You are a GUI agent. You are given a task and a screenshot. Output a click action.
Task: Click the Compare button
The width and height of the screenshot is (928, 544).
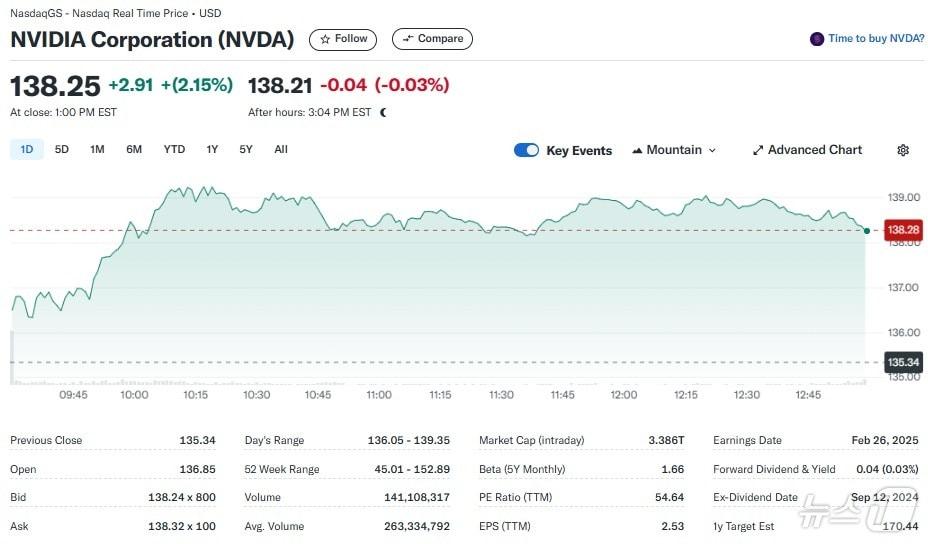[432, 39]
